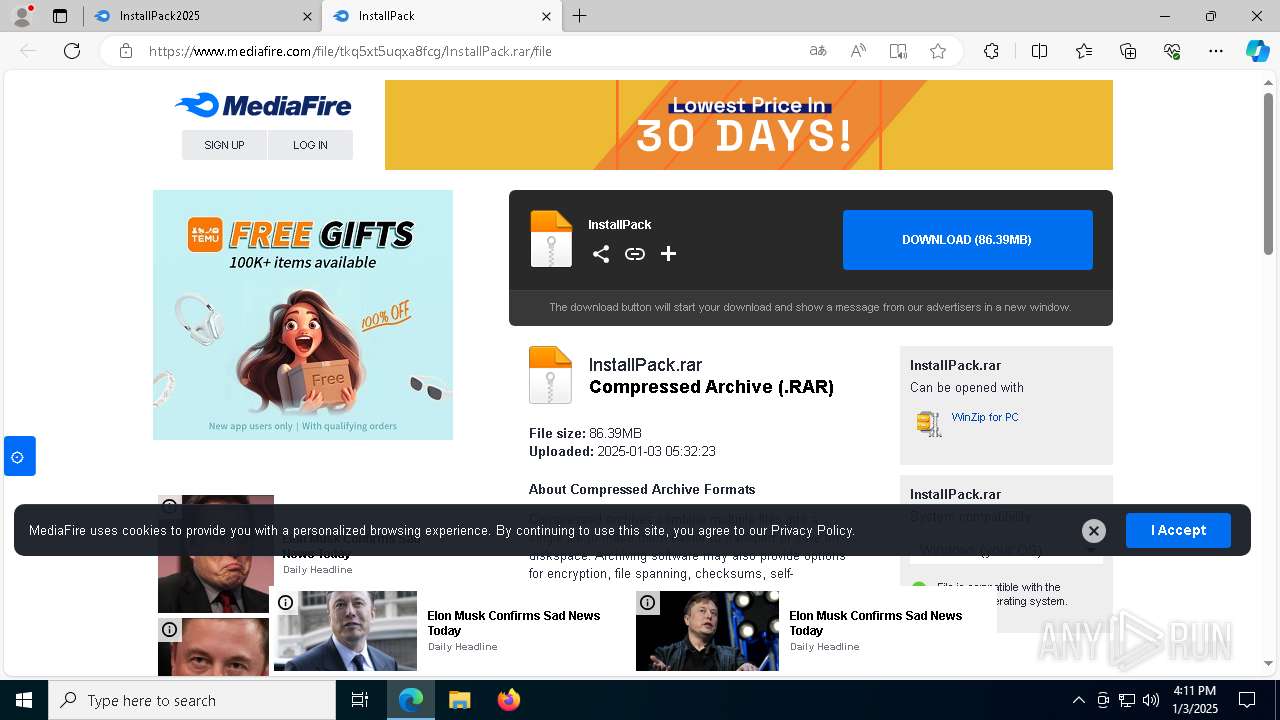
Task: Click DOWNLOAD (86.39MB) button
Action: point(967,240)
